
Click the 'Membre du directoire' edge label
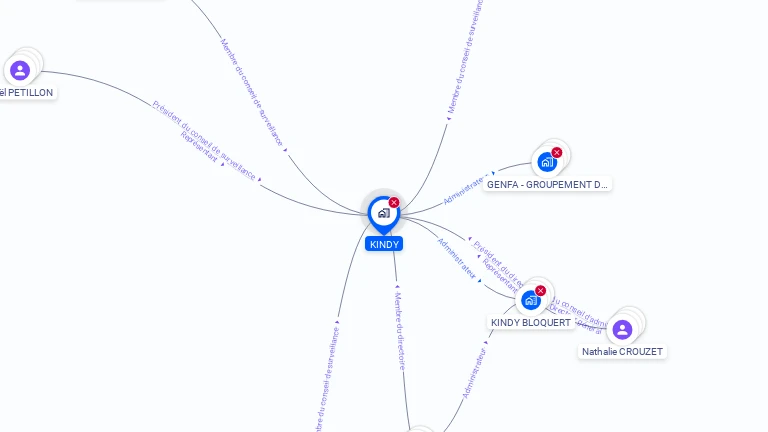(399, 332)
